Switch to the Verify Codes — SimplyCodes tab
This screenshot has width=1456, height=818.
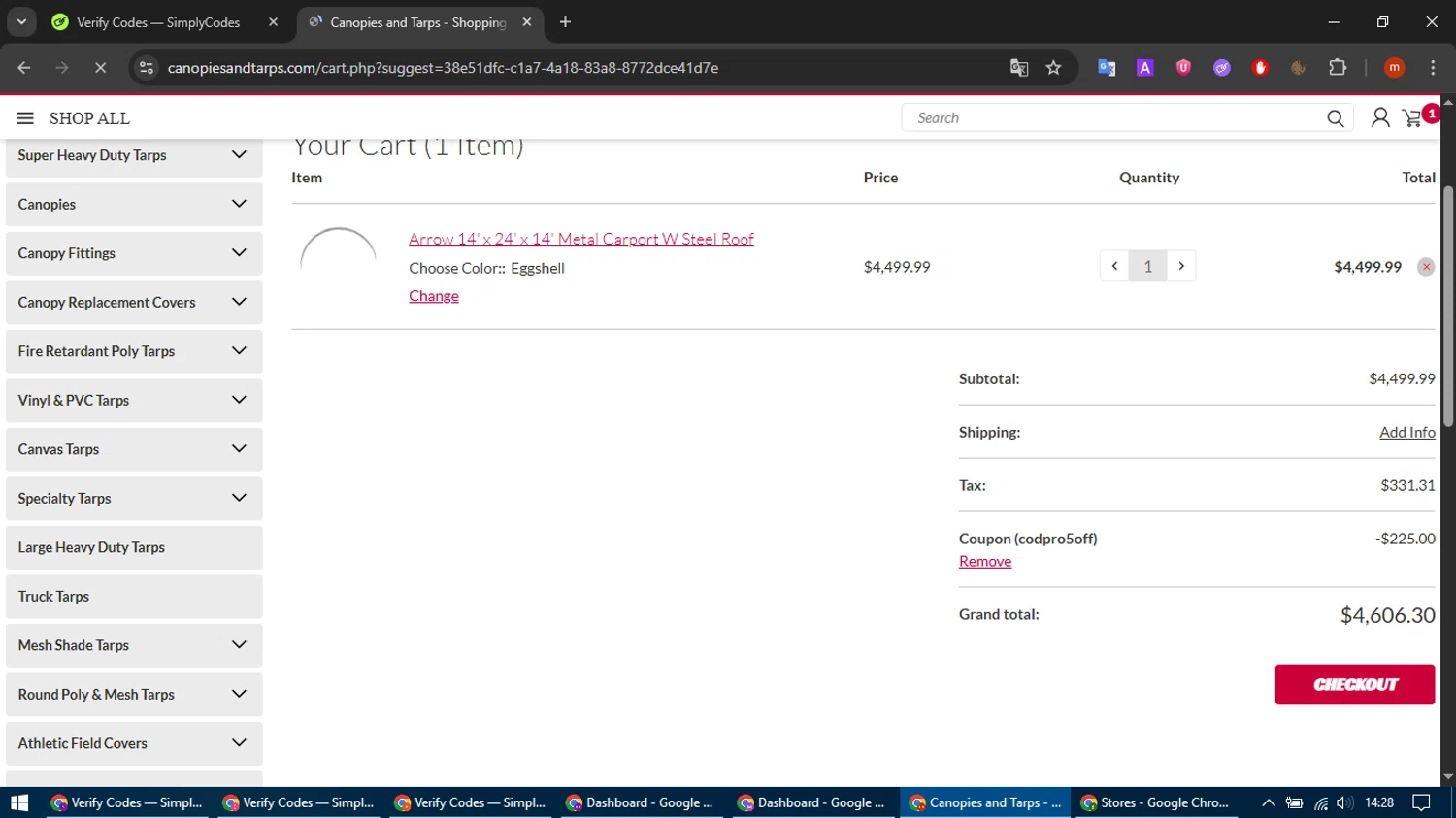[x=158, y=22]
